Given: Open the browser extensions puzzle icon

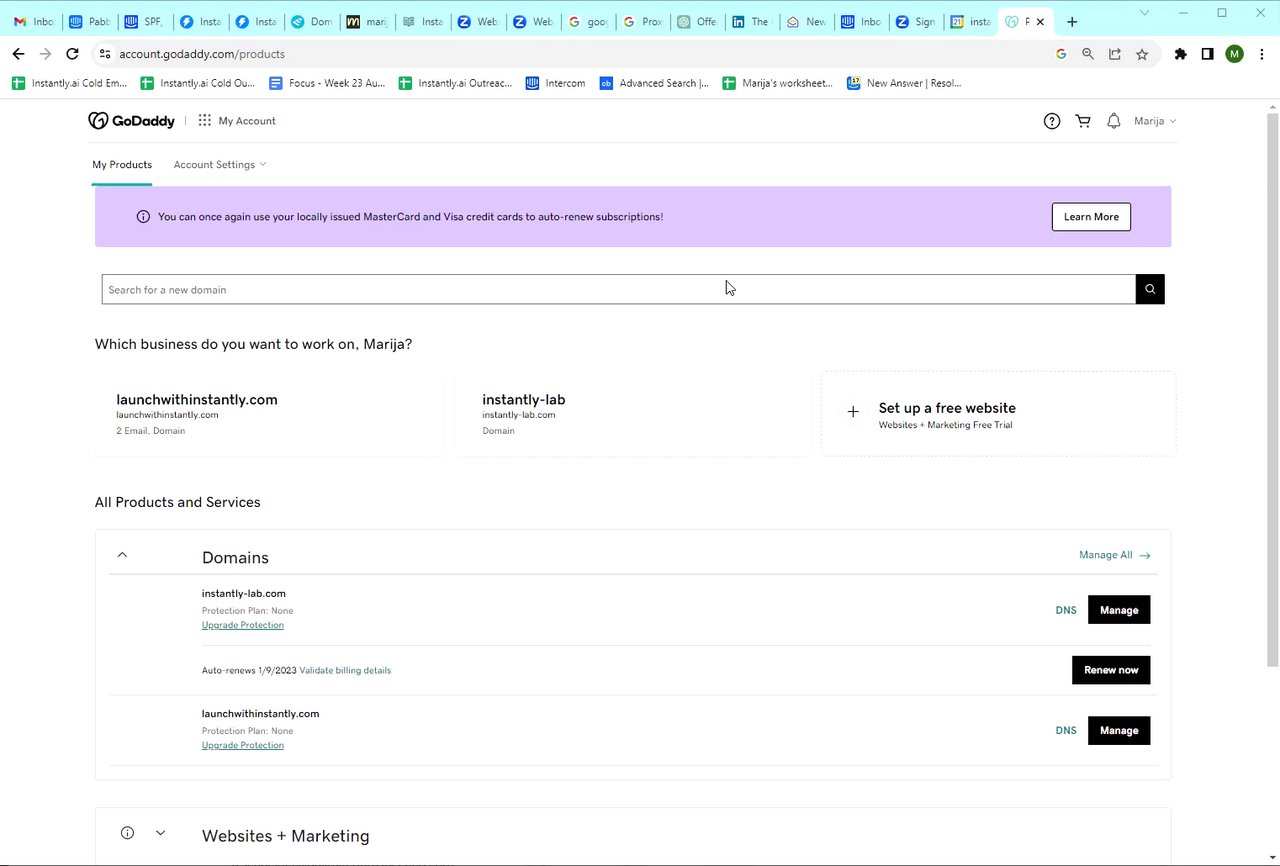Looking at the screenshot, I should [1180, 54].
